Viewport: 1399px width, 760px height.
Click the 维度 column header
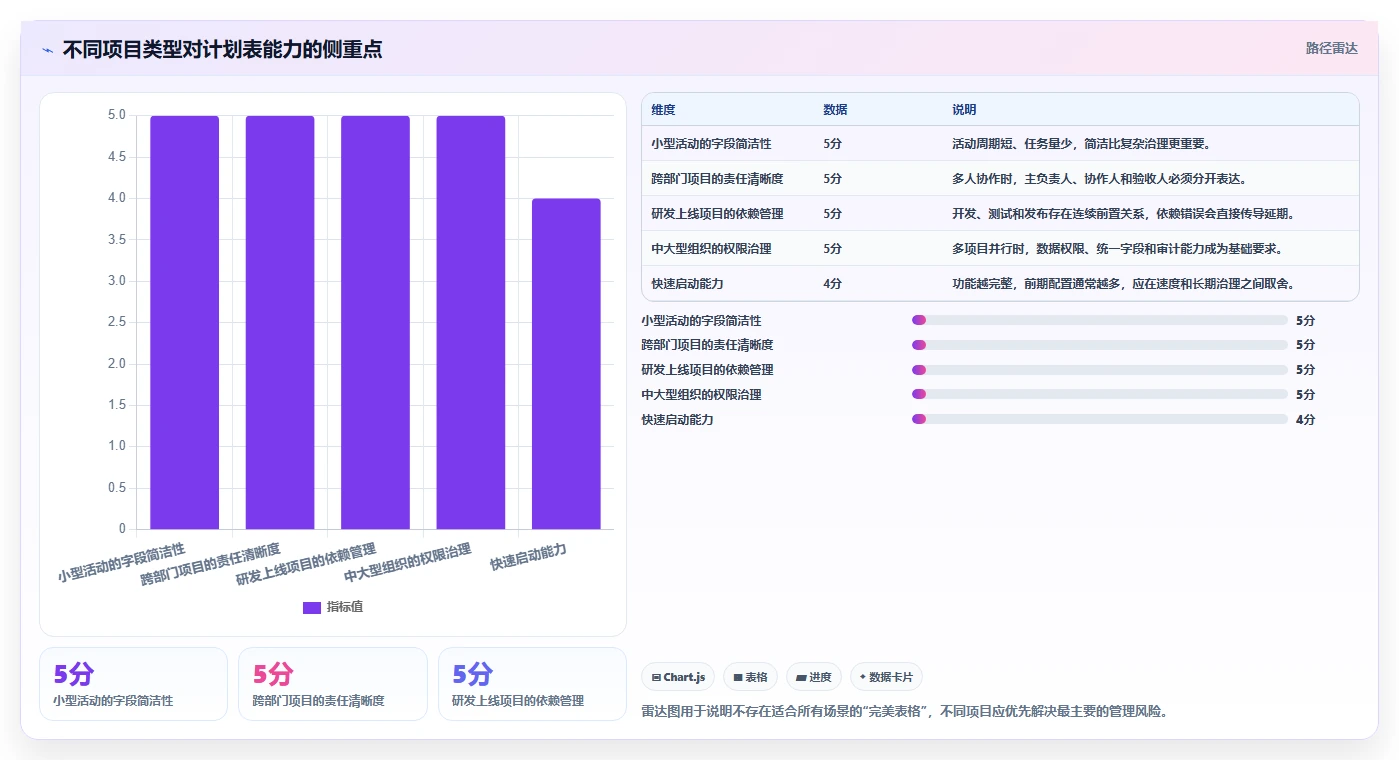(x=663, y=110)
